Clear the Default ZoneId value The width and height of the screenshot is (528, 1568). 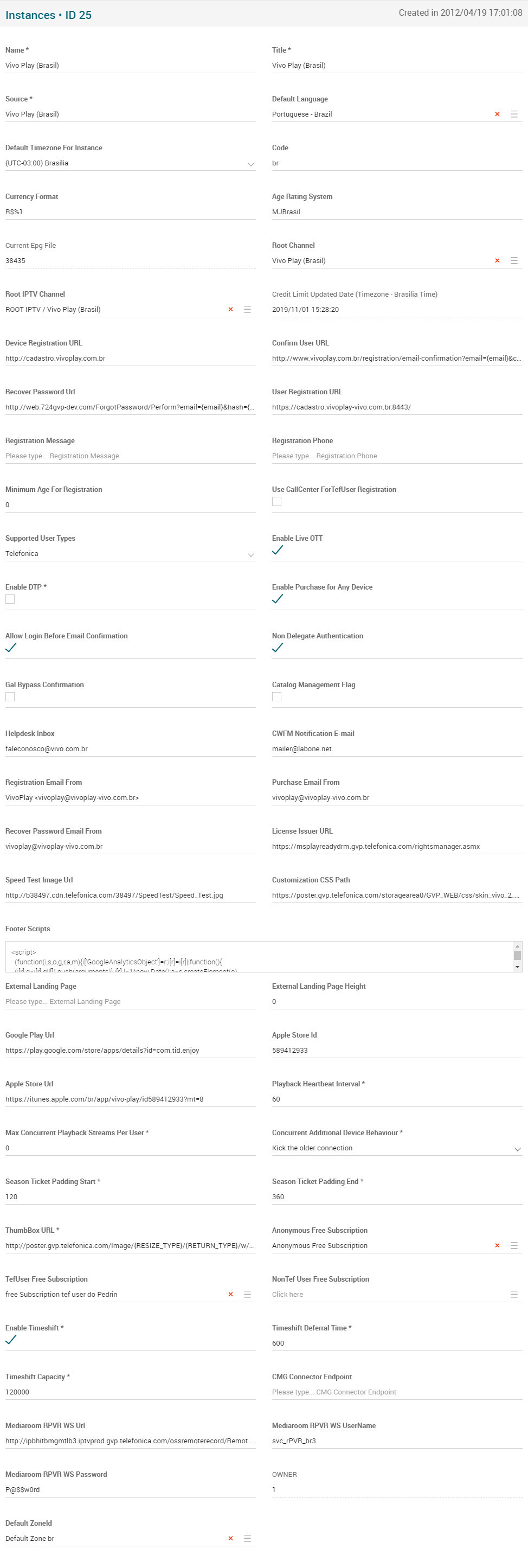[230, 1538]
